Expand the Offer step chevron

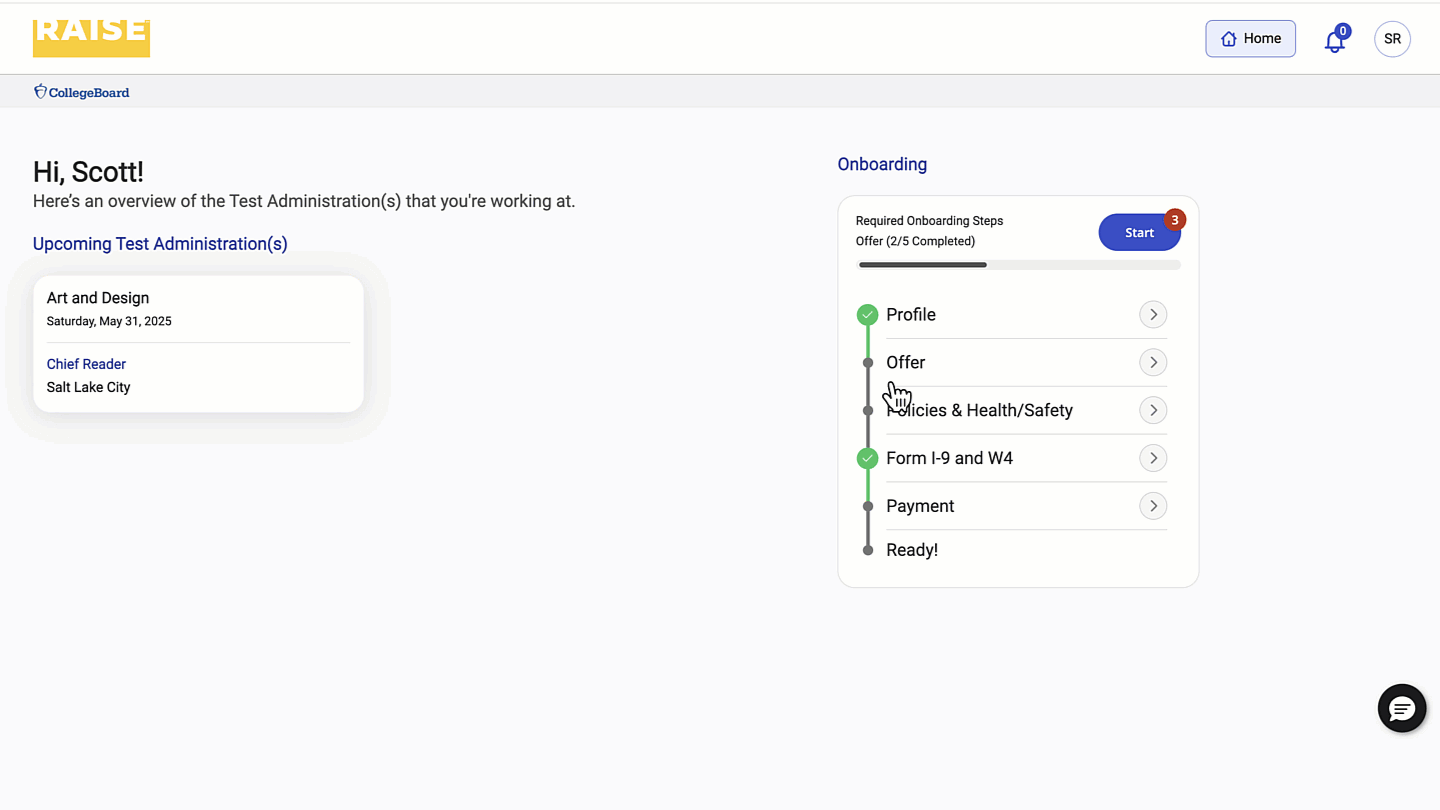(x=1152, y=363)
